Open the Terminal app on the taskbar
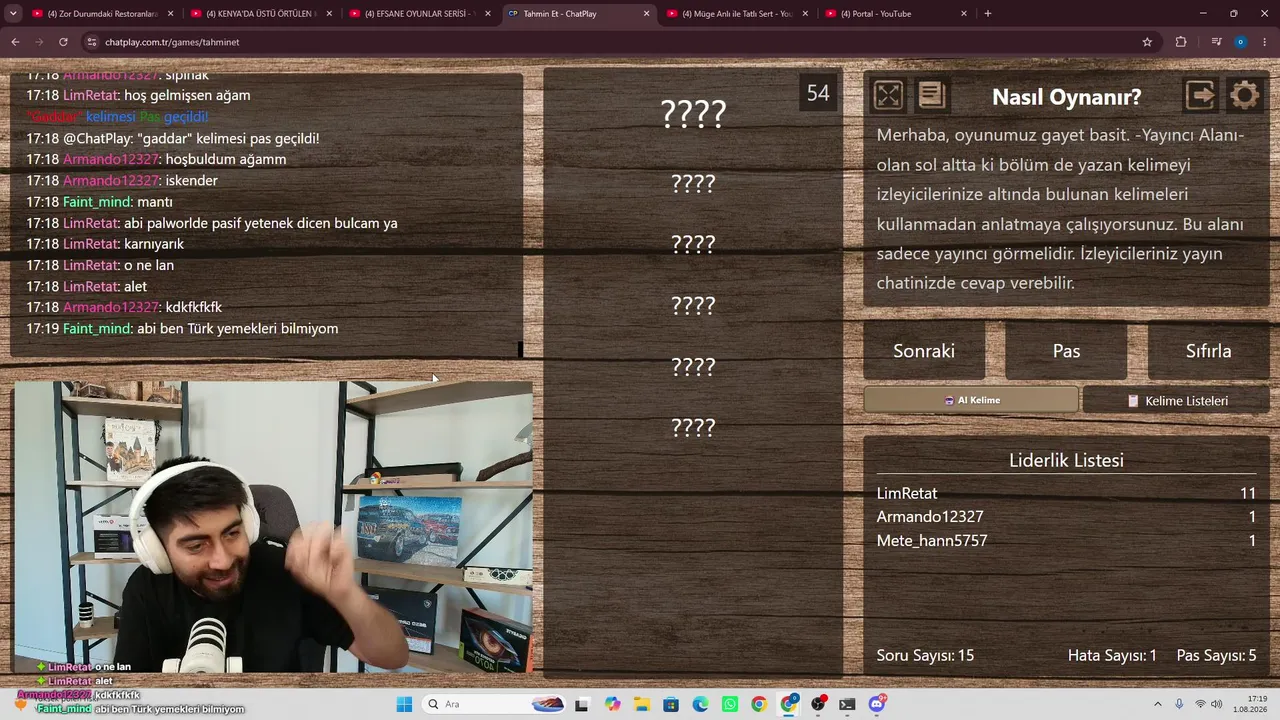1280x720 pixels. tap(848, 704)
